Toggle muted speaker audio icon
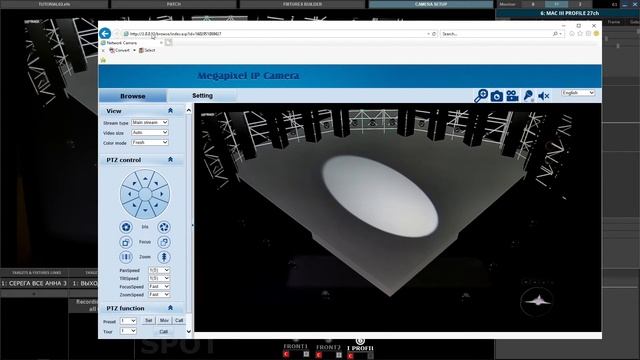Screen dimensions: 640x360 pyautogui.click(x=544, y=96)
